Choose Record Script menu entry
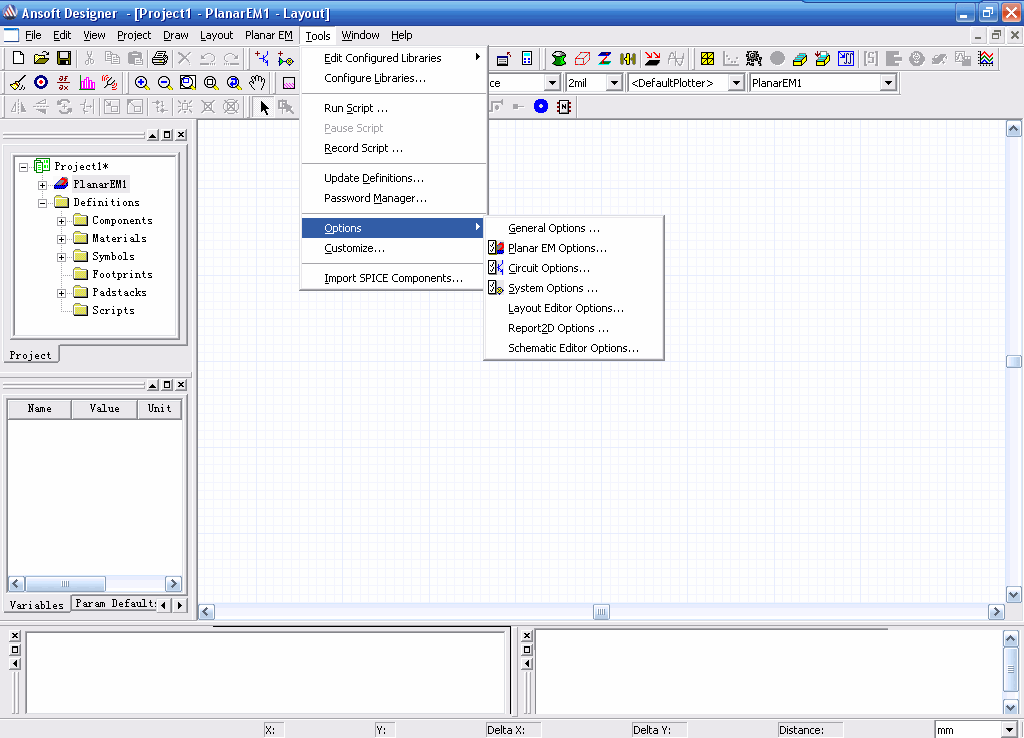The image size is (1024, 738). pyautogui.click(x=393, y=148)
